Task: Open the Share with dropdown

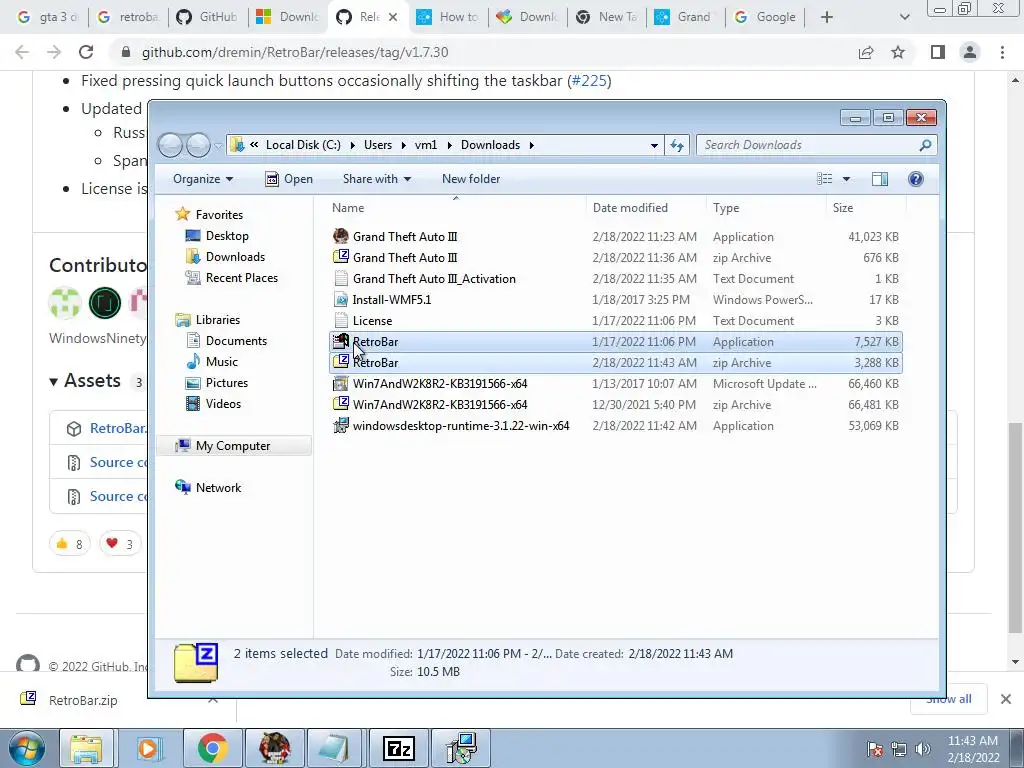Action: tap(377, 179)
